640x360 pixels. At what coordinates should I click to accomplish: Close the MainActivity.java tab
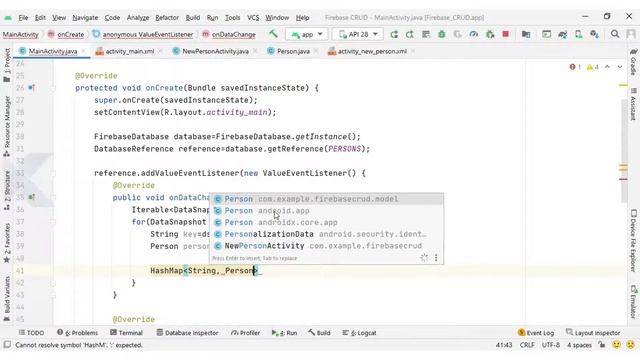[x=84, y=51]
